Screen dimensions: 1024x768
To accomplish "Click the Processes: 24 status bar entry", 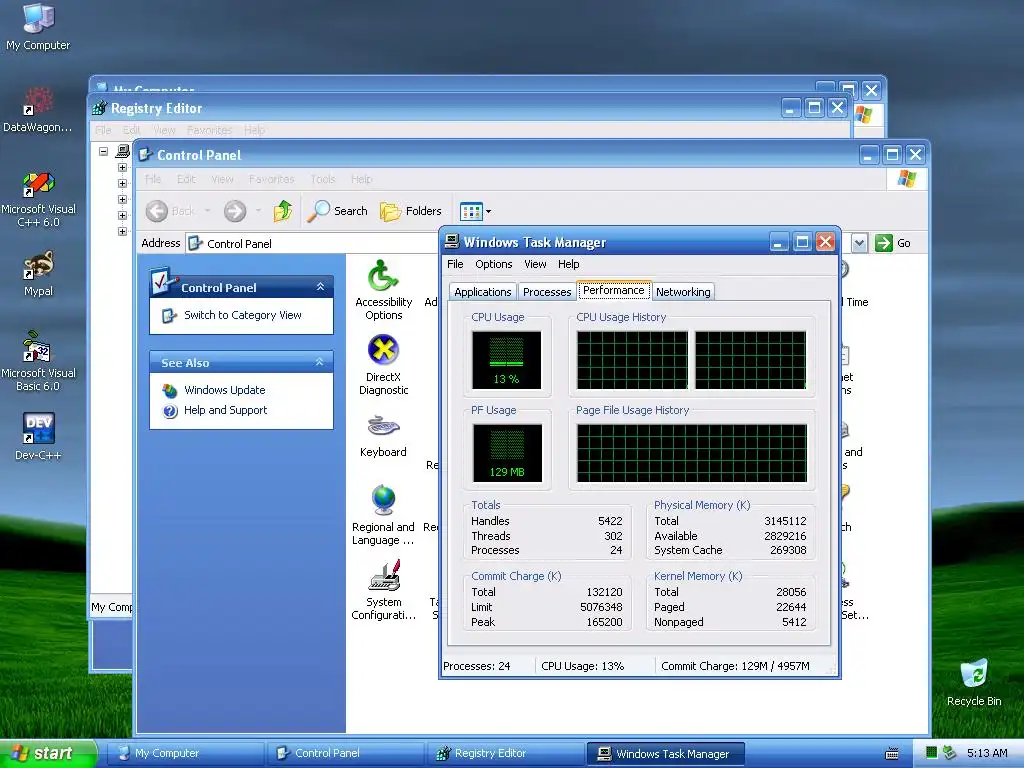I will click(x=476, y=666).
